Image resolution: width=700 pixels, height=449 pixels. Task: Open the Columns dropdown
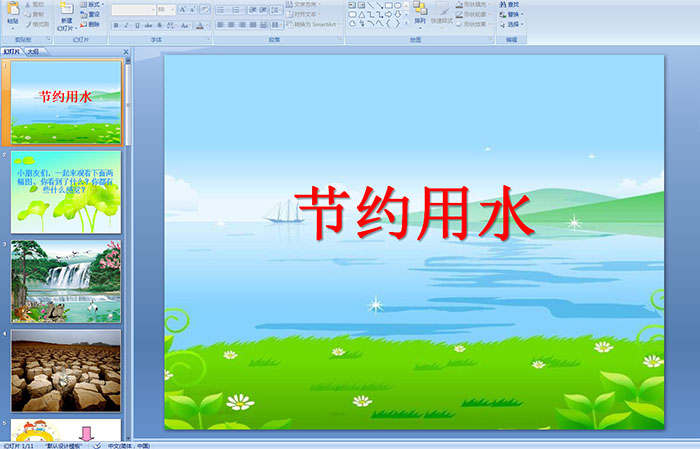click(x=276, y=25)
